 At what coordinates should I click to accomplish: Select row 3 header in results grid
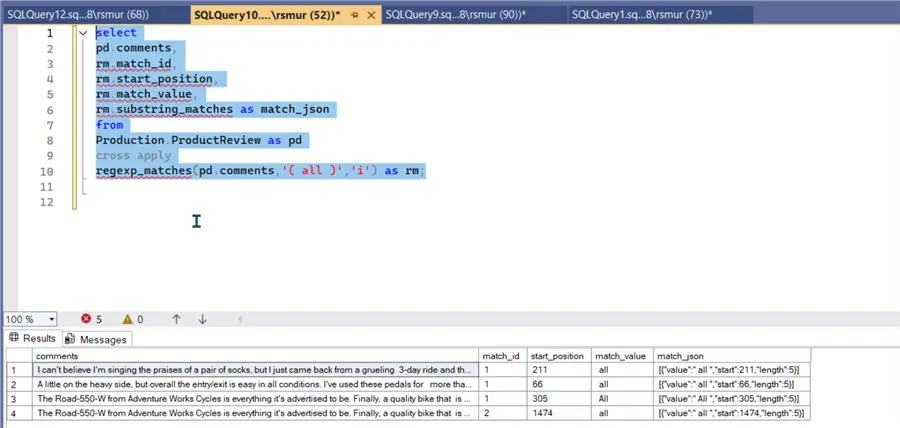tap(15, 398)
